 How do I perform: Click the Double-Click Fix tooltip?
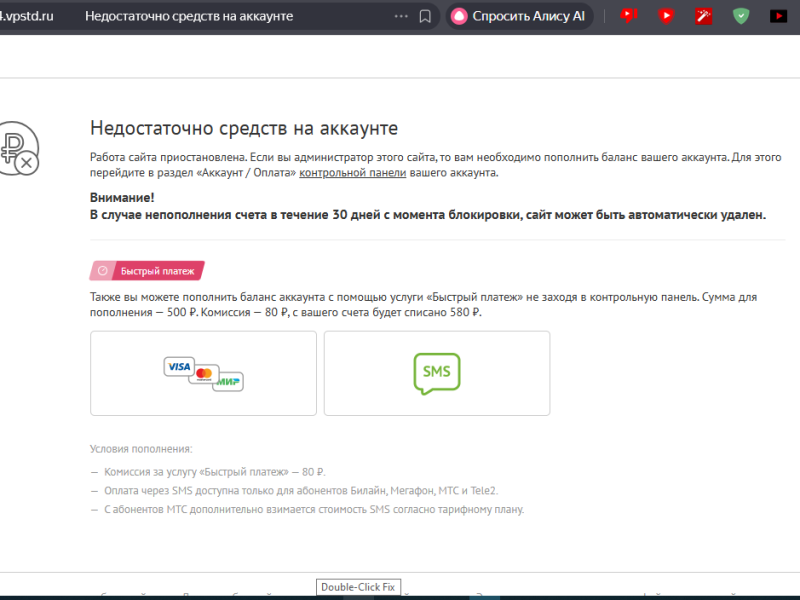(359, 587)
